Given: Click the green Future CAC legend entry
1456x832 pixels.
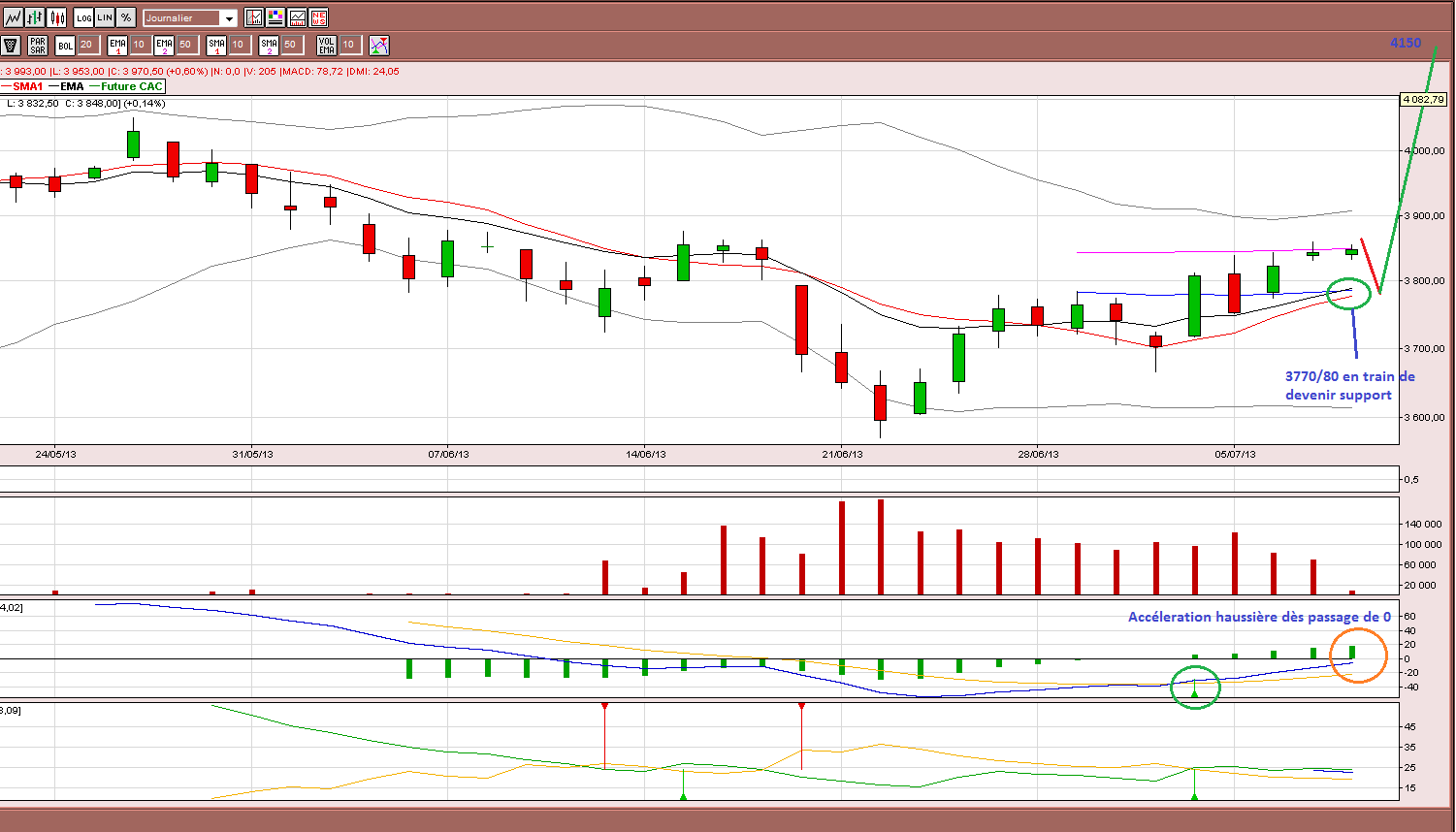Looking at the screenshot, I should pyautogui.click(x=126, y=86).
